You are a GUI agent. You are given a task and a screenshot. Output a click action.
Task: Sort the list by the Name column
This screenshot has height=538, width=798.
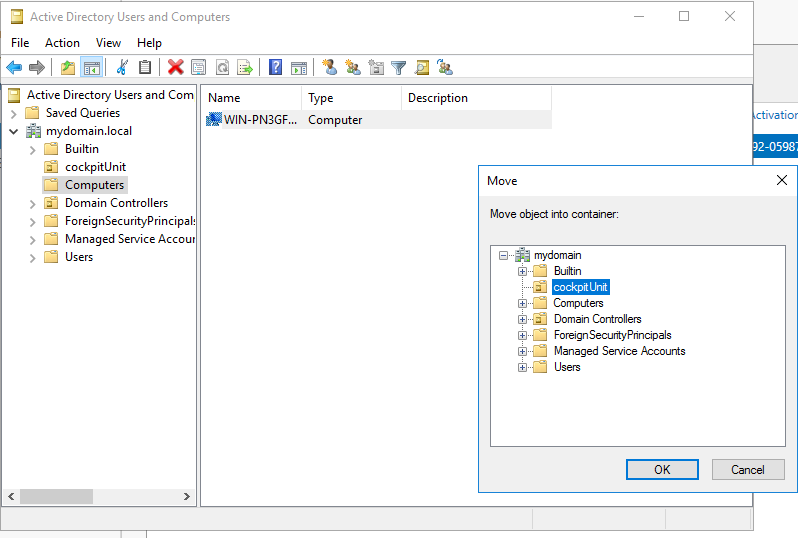pos(251,98)
